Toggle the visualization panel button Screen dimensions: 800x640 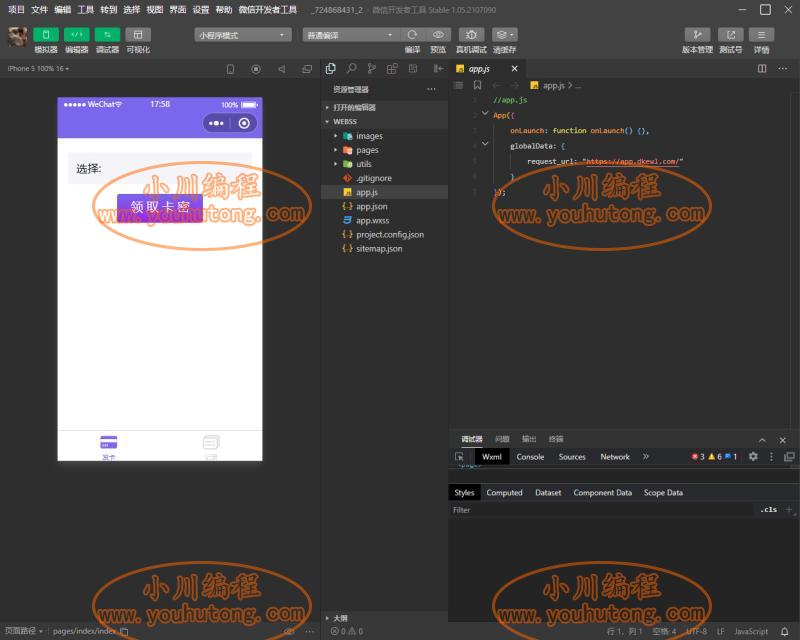pyautogui.click(x=138, y=35)
